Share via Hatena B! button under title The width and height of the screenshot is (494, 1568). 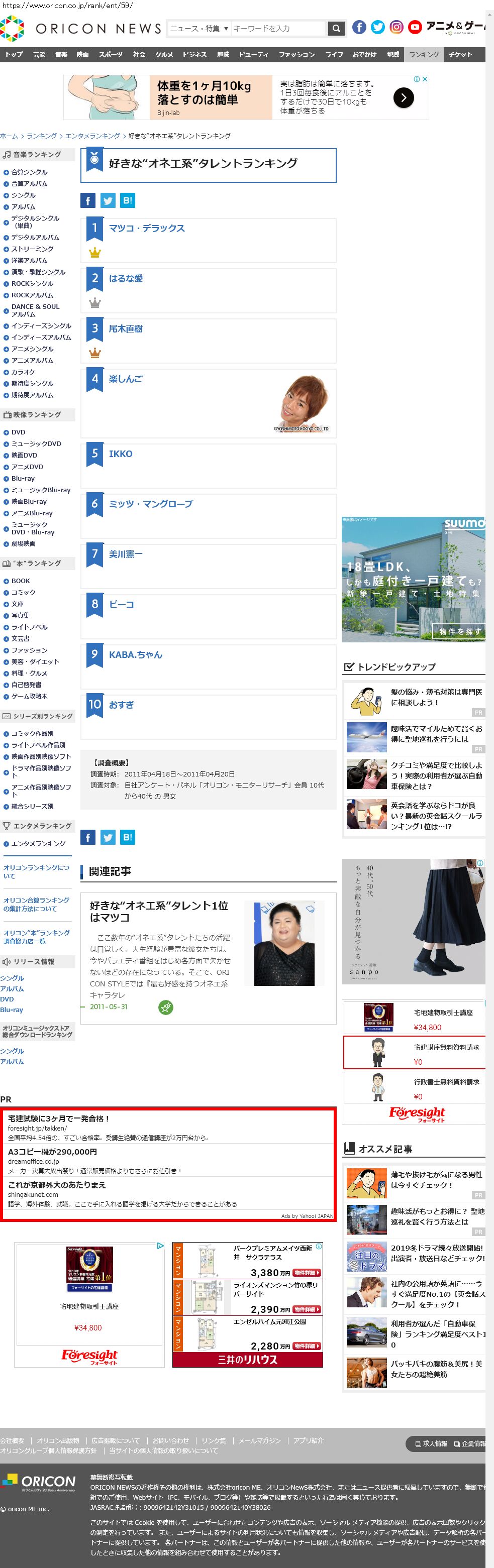pos(127,200)
